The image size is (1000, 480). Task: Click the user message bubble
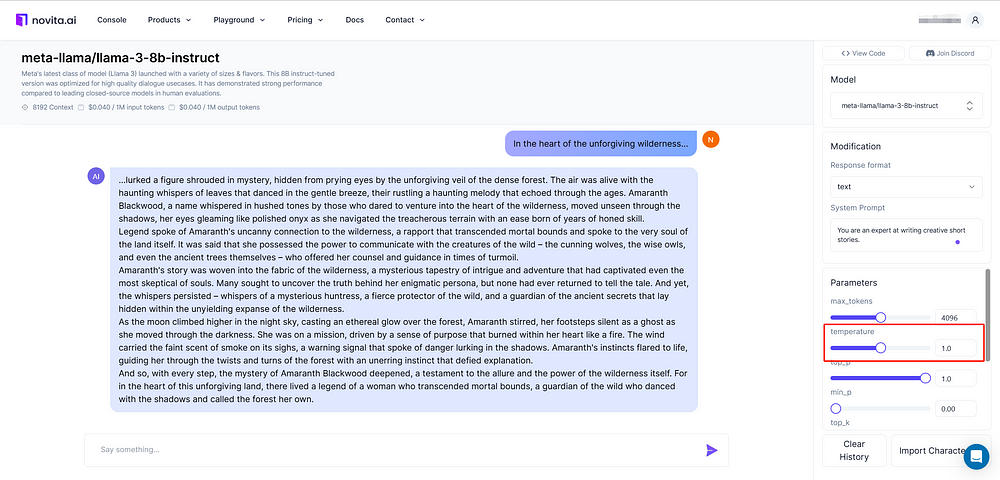point(600,144)
